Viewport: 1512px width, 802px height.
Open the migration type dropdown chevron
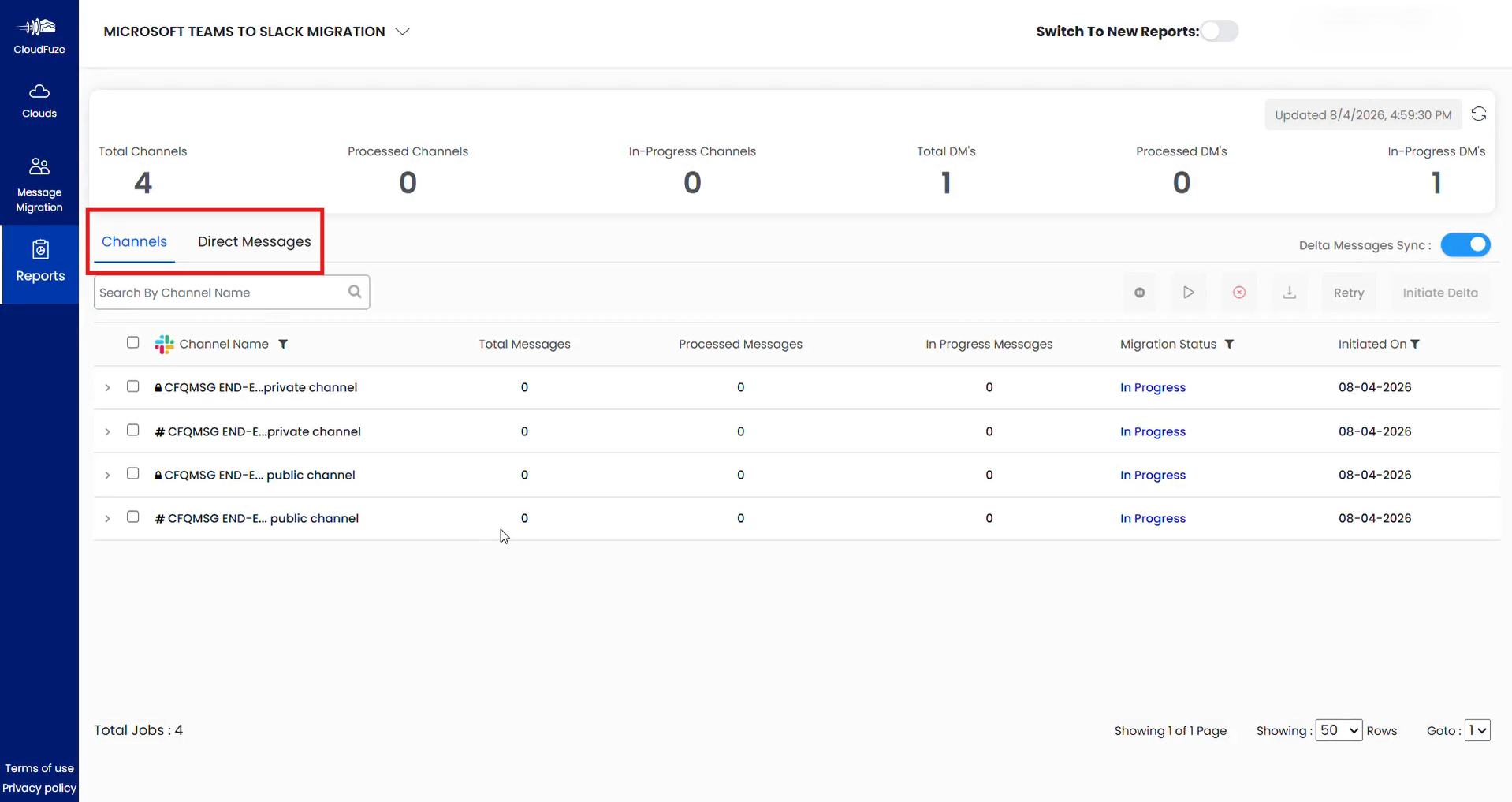coord(403,32)
